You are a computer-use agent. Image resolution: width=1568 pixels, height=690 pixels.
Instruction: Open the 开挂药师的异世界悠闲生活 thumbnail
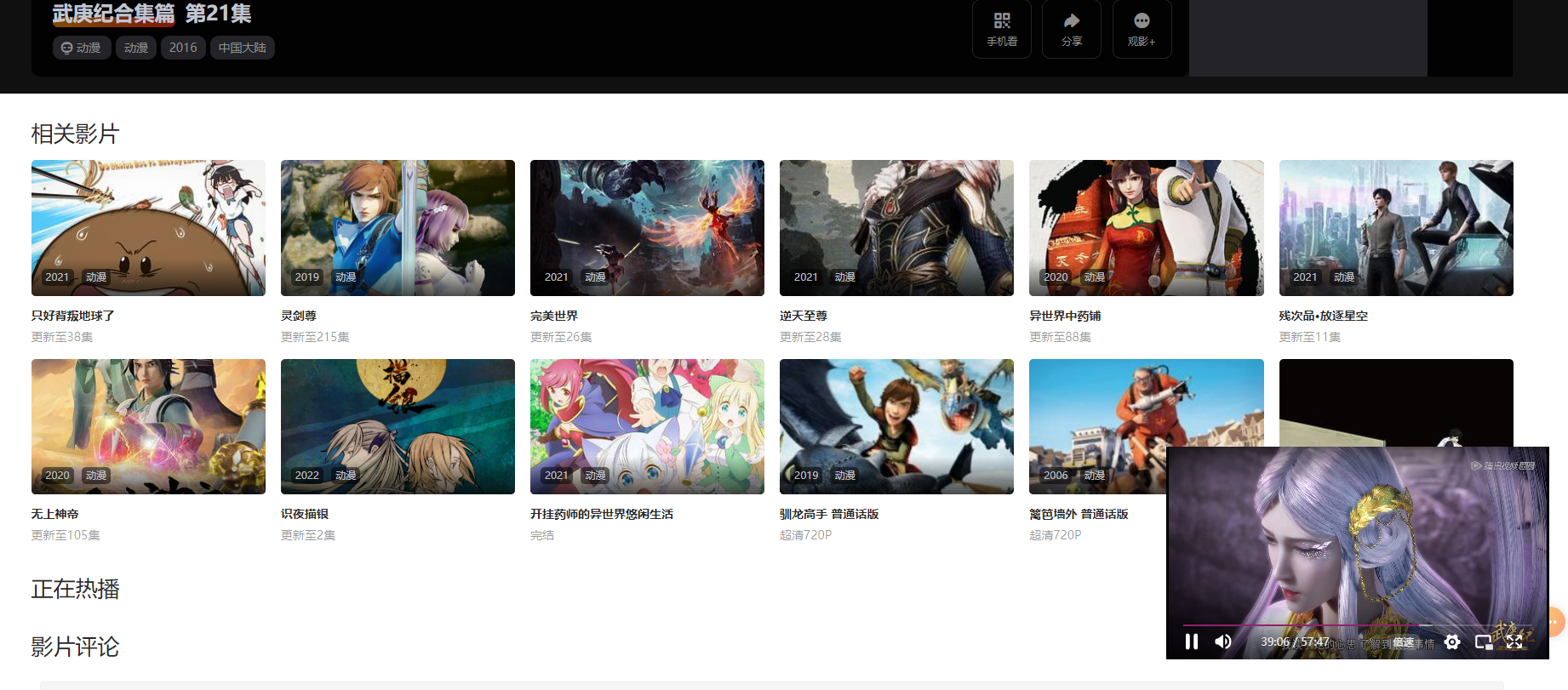click(647, 426)
